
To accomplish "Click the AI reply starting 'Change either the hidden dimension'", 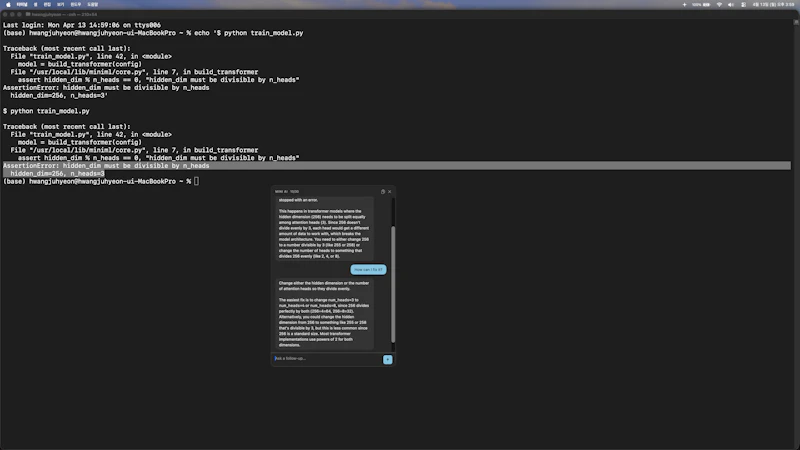I will [324, 314].
